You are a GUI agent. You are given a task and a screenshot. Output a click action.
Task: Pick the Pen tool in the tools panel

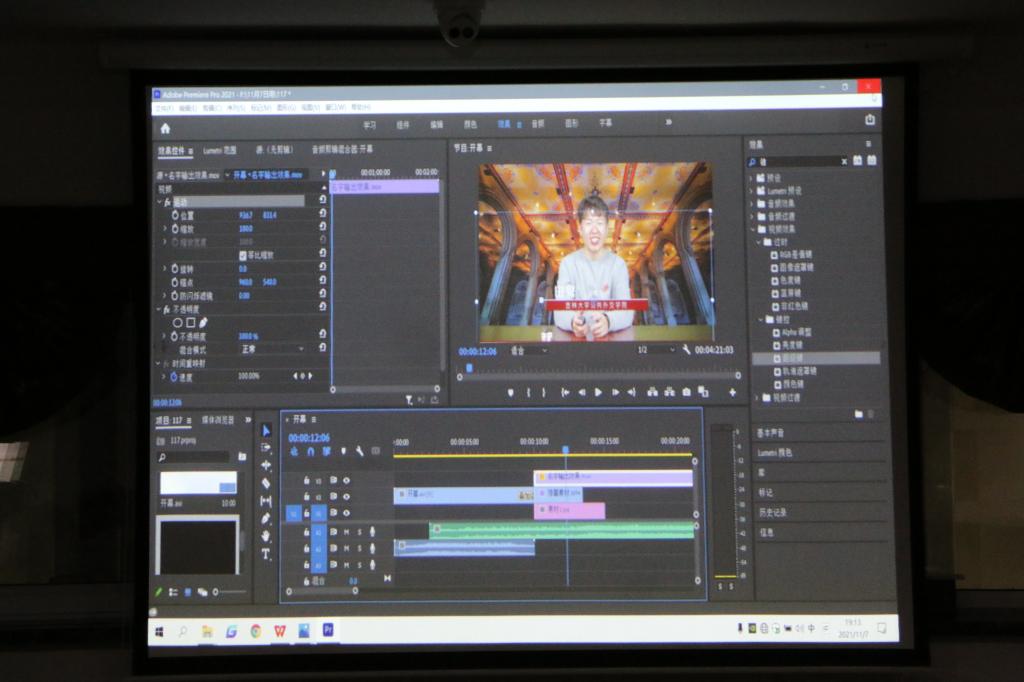[x=266, y=519]
